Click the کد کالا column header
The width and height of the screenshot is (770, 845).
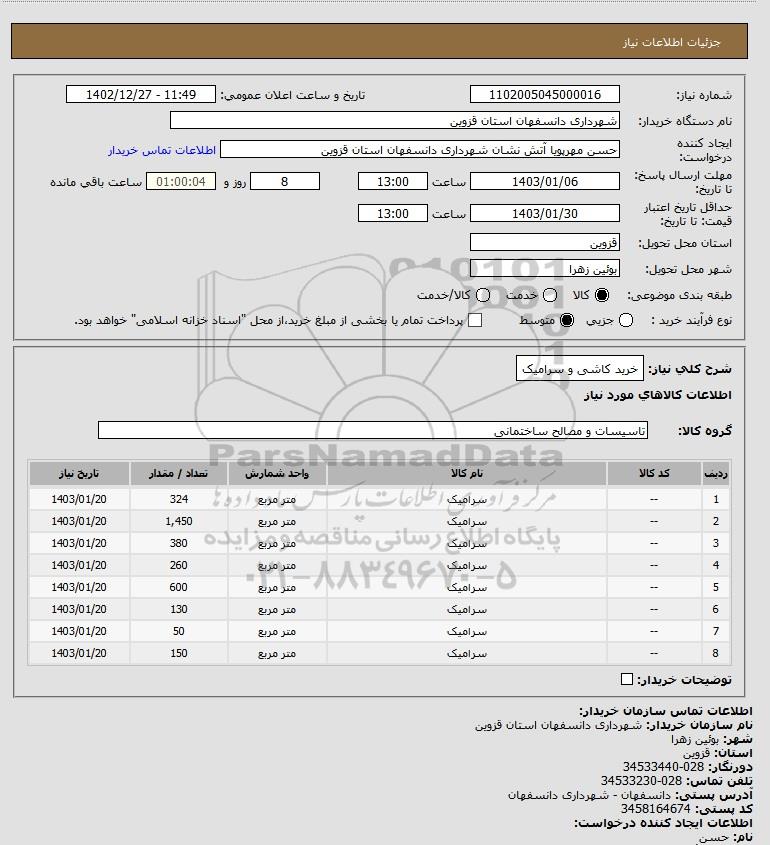pyautogui.click(x=654, y=473)
